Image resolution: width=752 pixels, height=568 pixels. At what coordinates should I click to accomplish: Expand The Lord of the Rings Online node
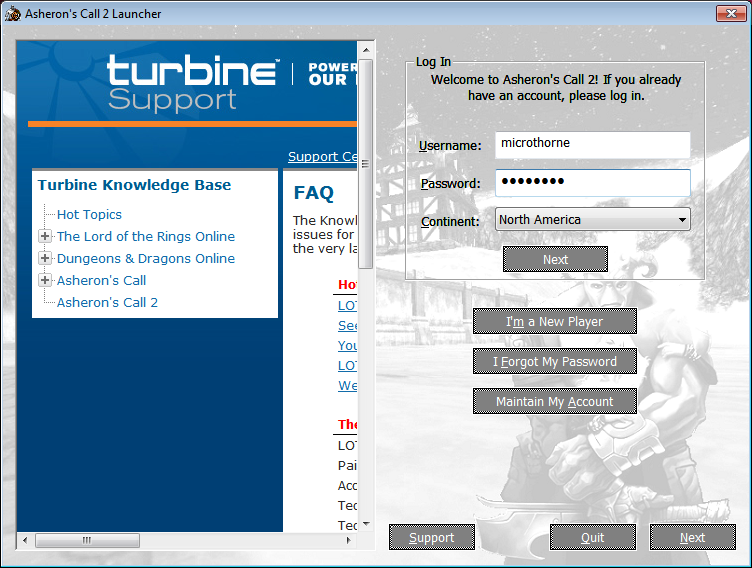45,236
